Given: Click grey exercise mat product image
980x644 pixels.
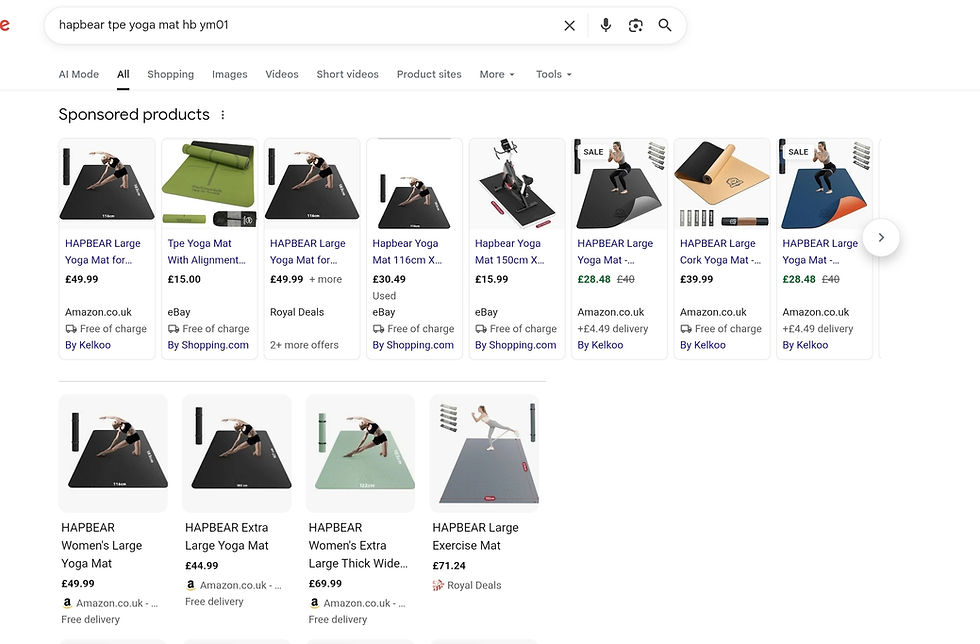Looking at the screenshot, I should tap(484, 453).
